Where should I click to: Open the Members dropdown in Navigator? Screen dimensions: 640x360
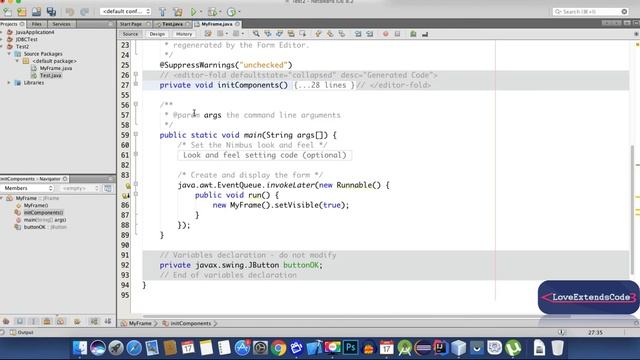tap(27, 188)
